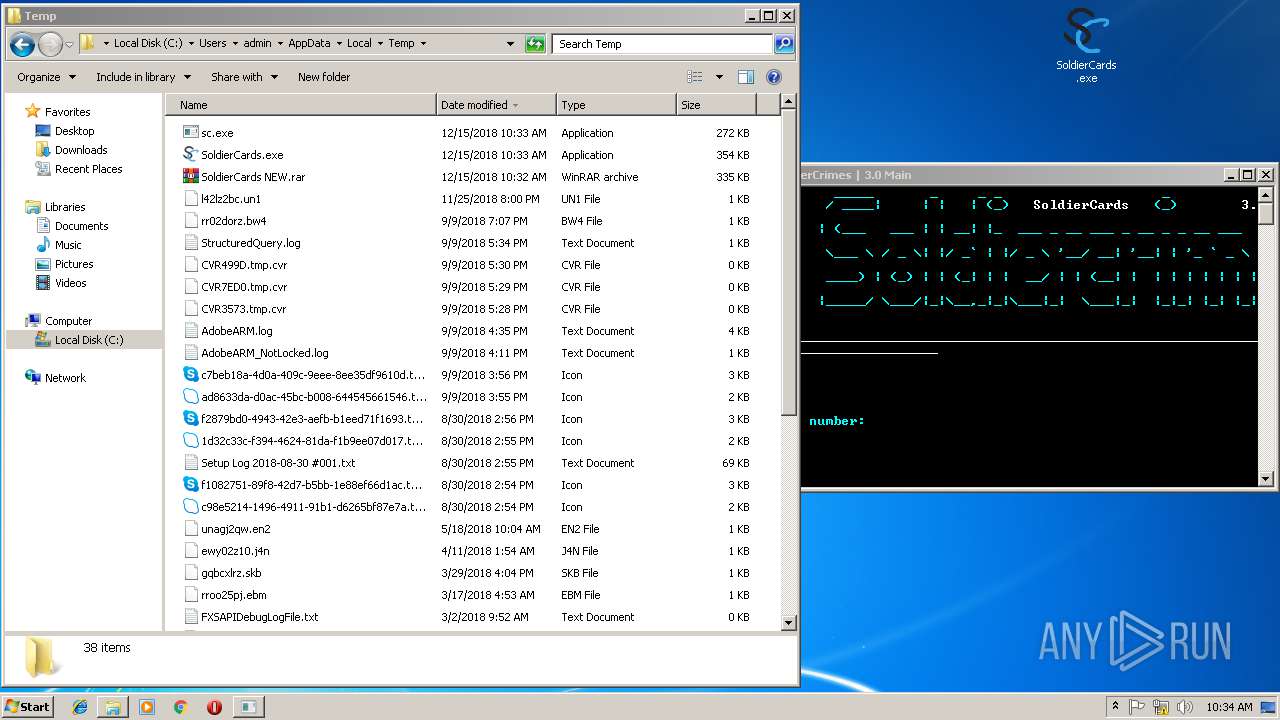Click the search magnifier icon
Viewport: 1280px width, 720px height.
pos(784,44)
